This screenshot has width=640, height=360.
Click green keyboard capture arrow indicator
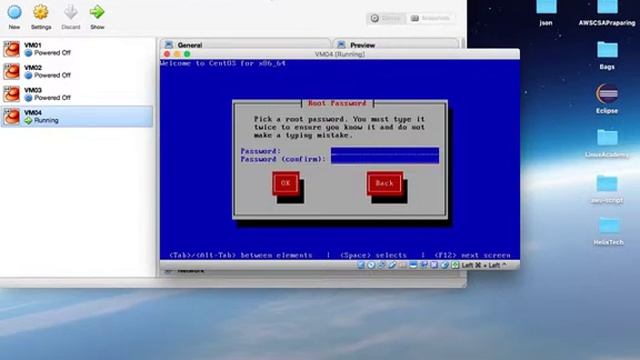455,265
